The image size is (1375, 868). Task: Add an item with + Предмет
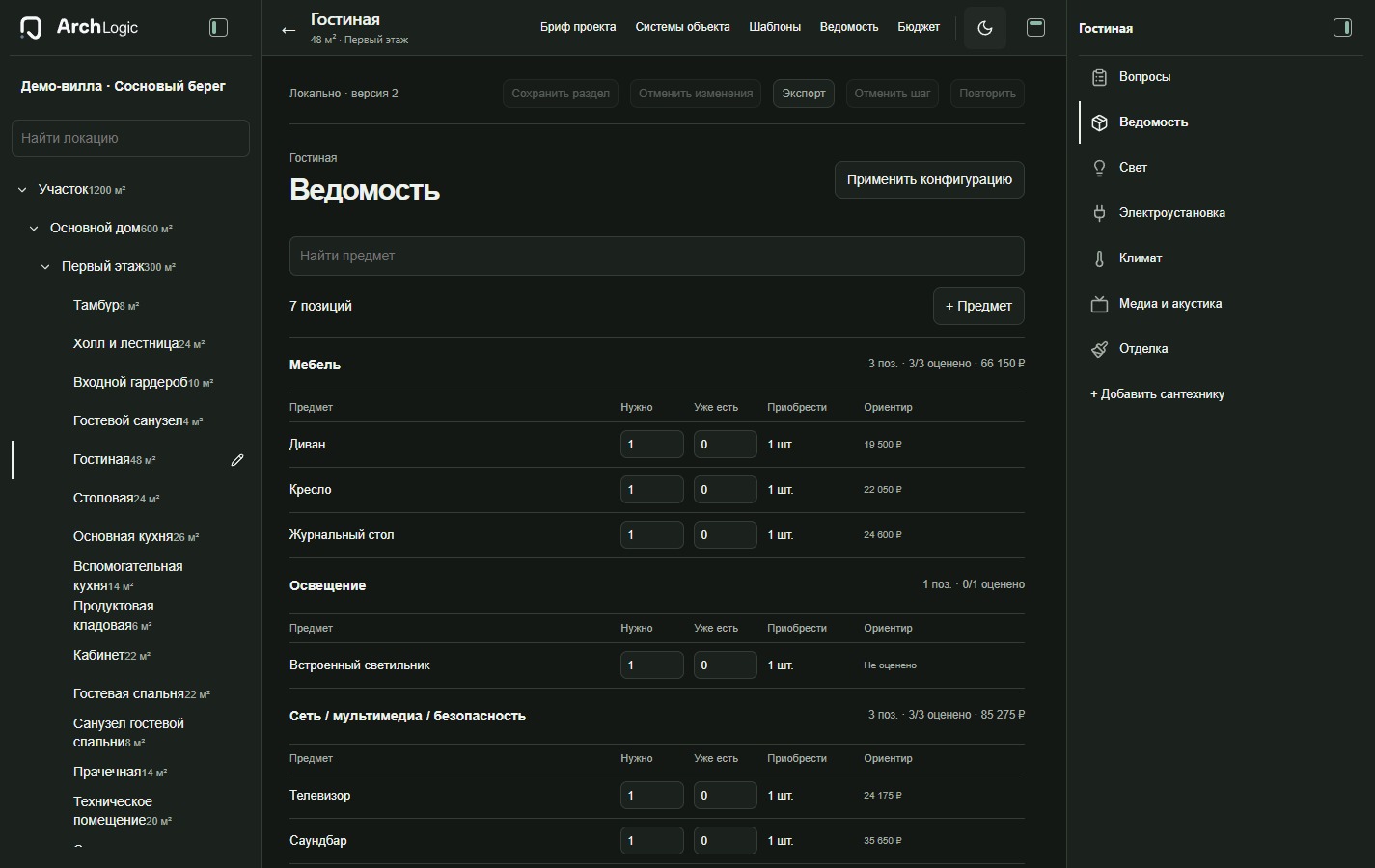pos(978,306)
